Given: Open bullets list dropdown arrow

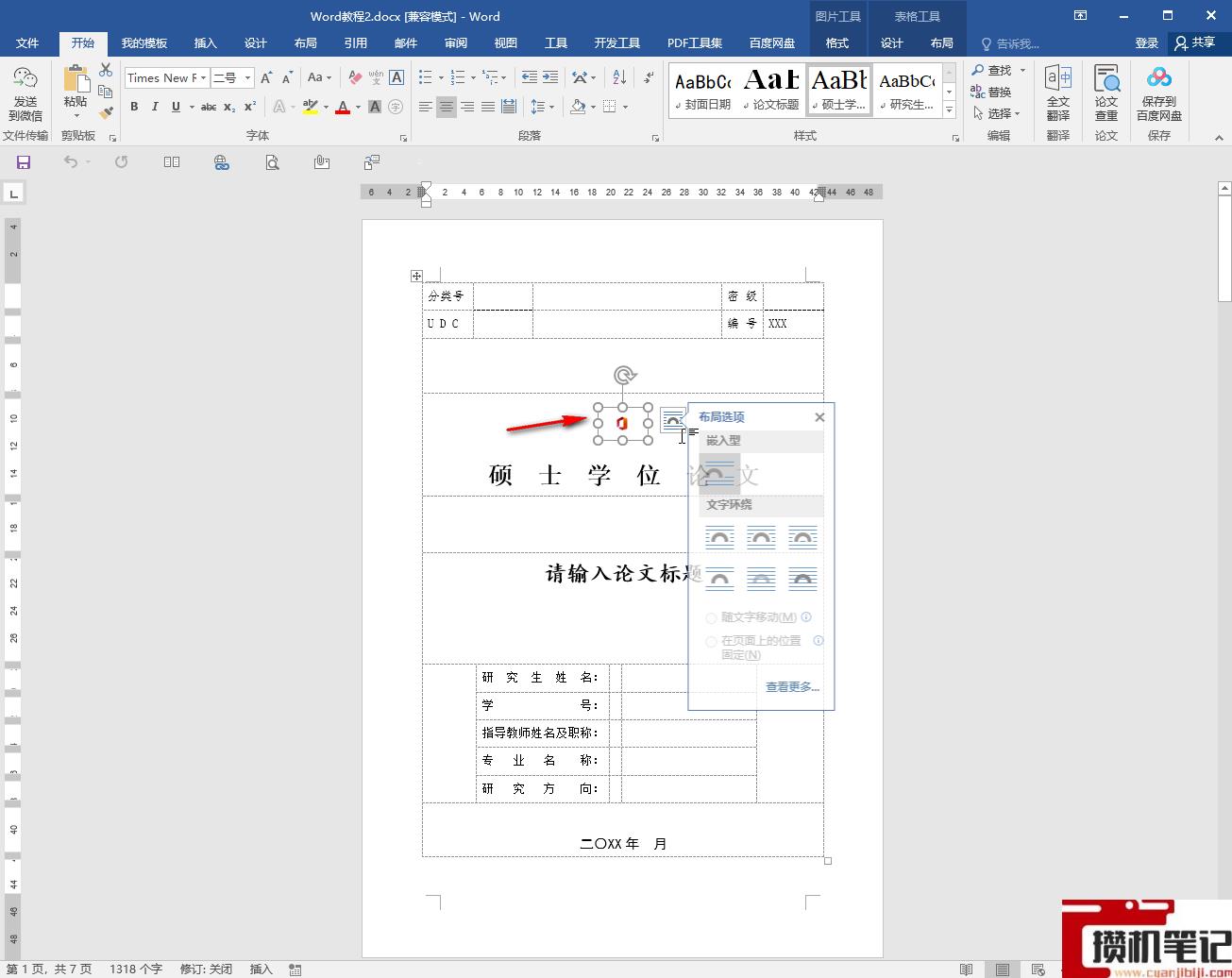Looking at the screenshot, I should click(439, 77).
